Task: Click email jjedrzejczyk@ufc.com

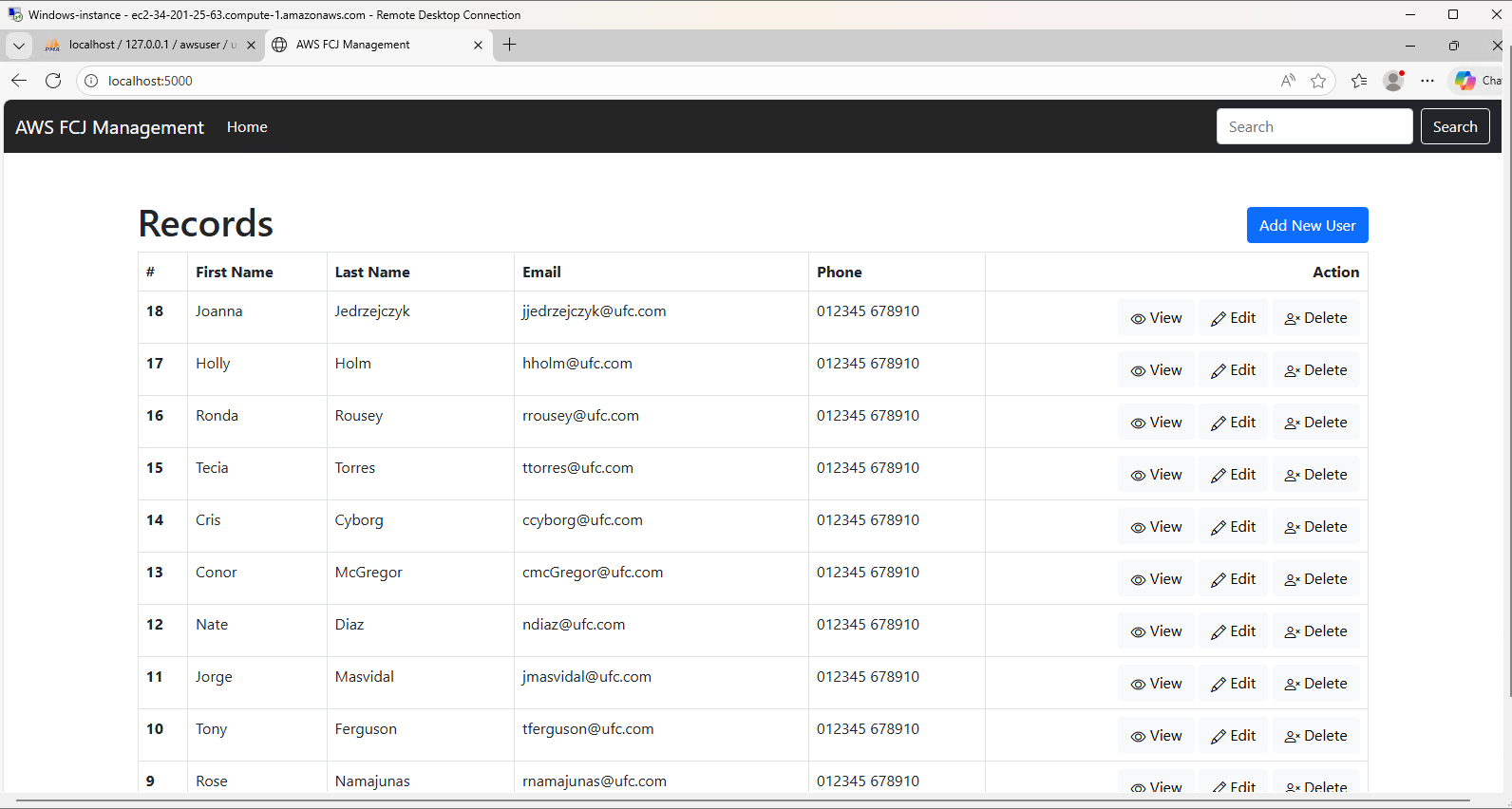Action: click(594, 311)
